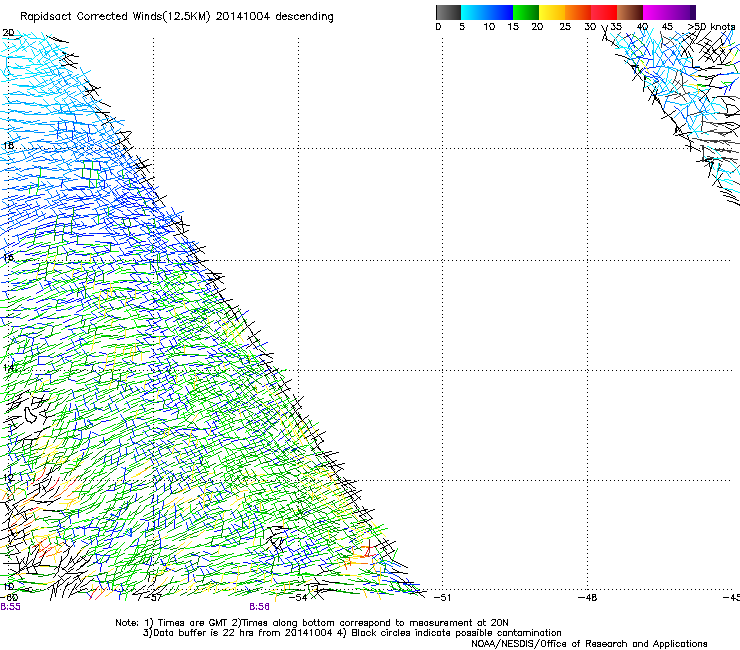Select the red 30-35 knots color segment
The image size is (740, 650).
pos(604,12)
